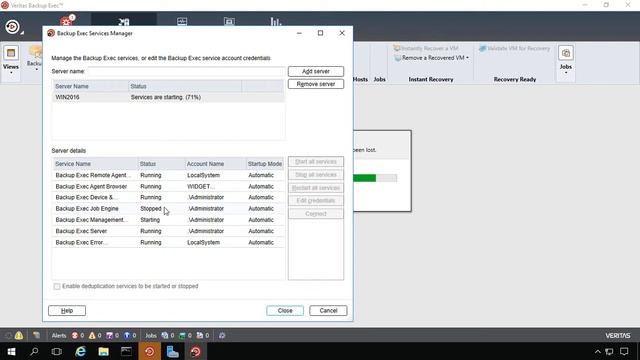Sort by Service Name column header
640x360 pixels.
(x=95, y=164)
